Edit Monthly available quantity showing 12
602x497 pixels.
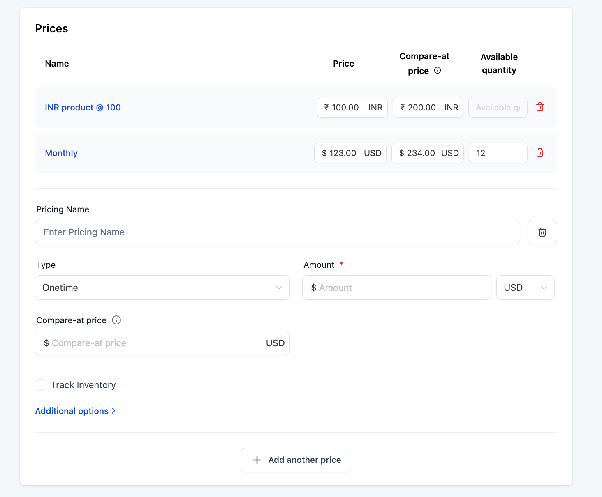coord(498,153)
